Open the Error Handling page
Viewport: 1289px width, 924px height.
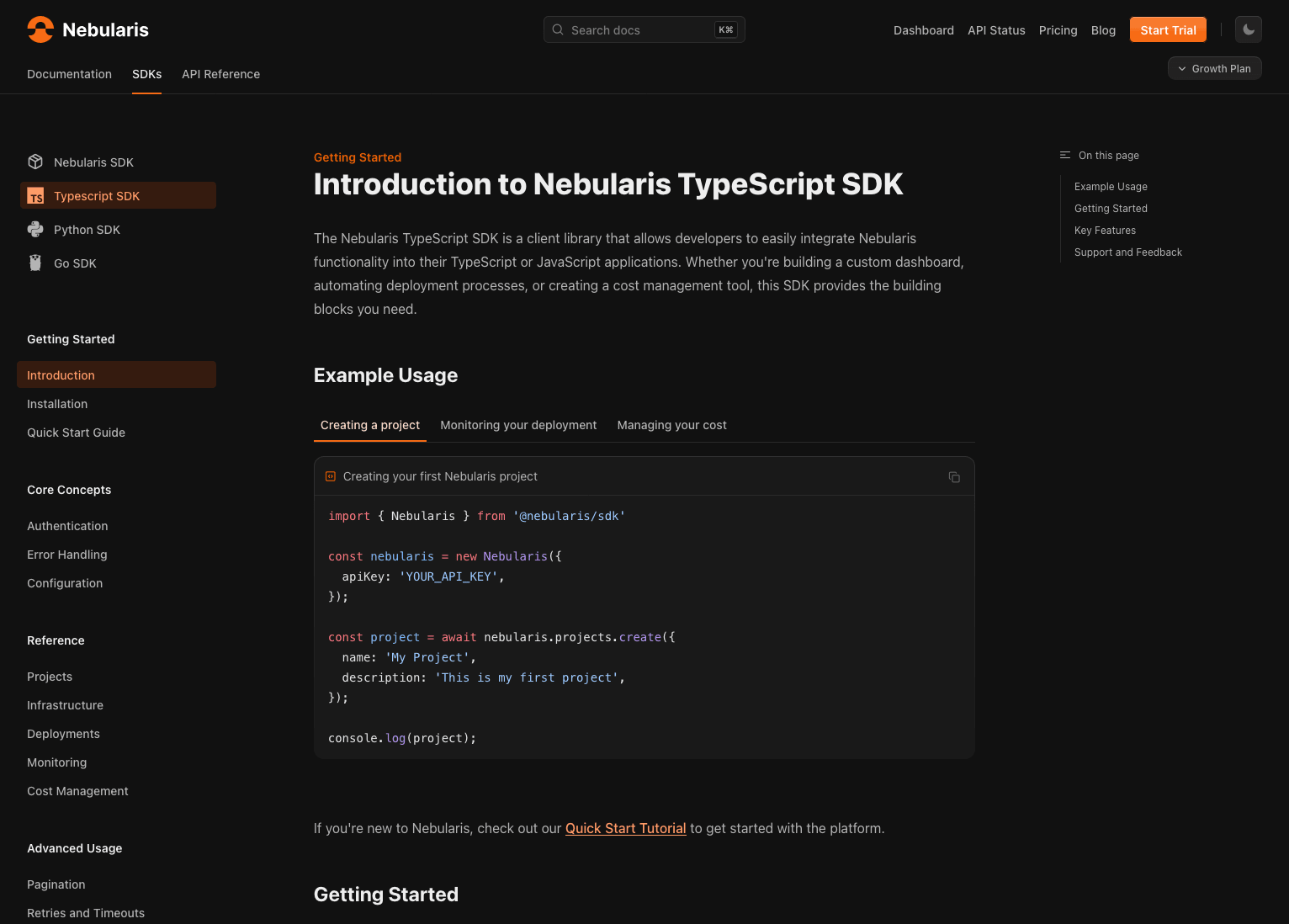(66, 555)
